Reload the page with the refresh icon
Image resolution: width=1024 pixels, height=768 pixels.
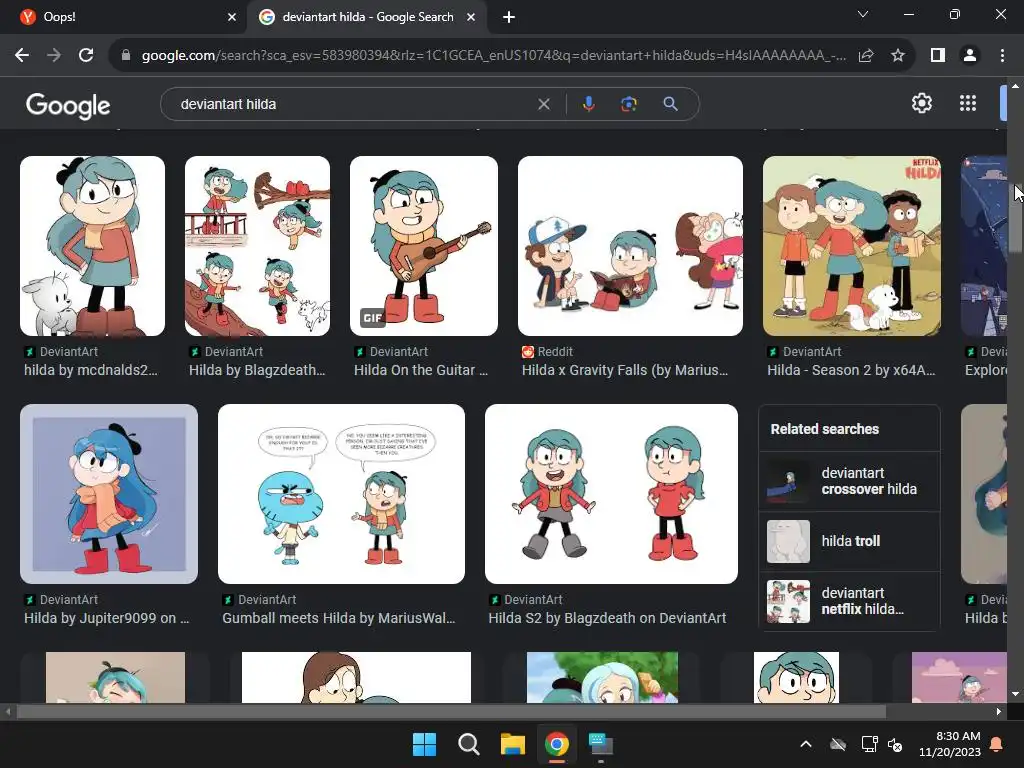point(86,56)
